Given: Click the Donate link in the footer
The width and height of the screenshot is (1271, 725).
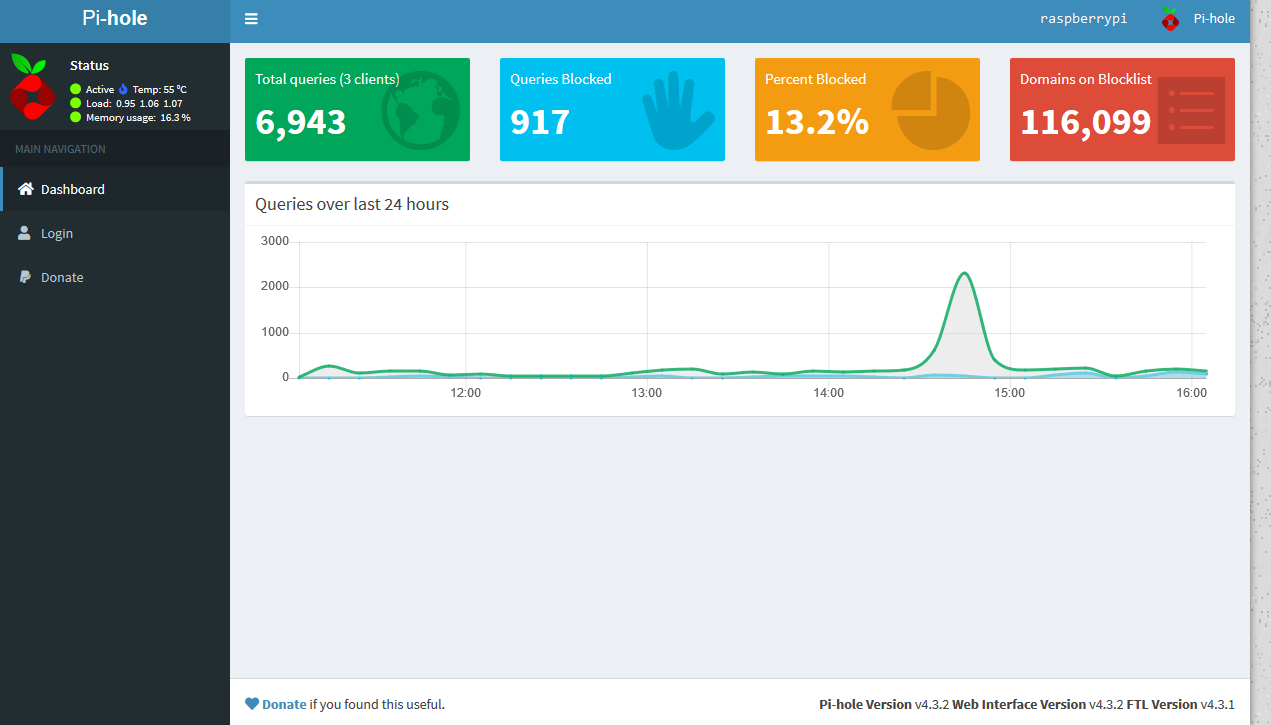Looking at the screenshot, I should [284, 704].
